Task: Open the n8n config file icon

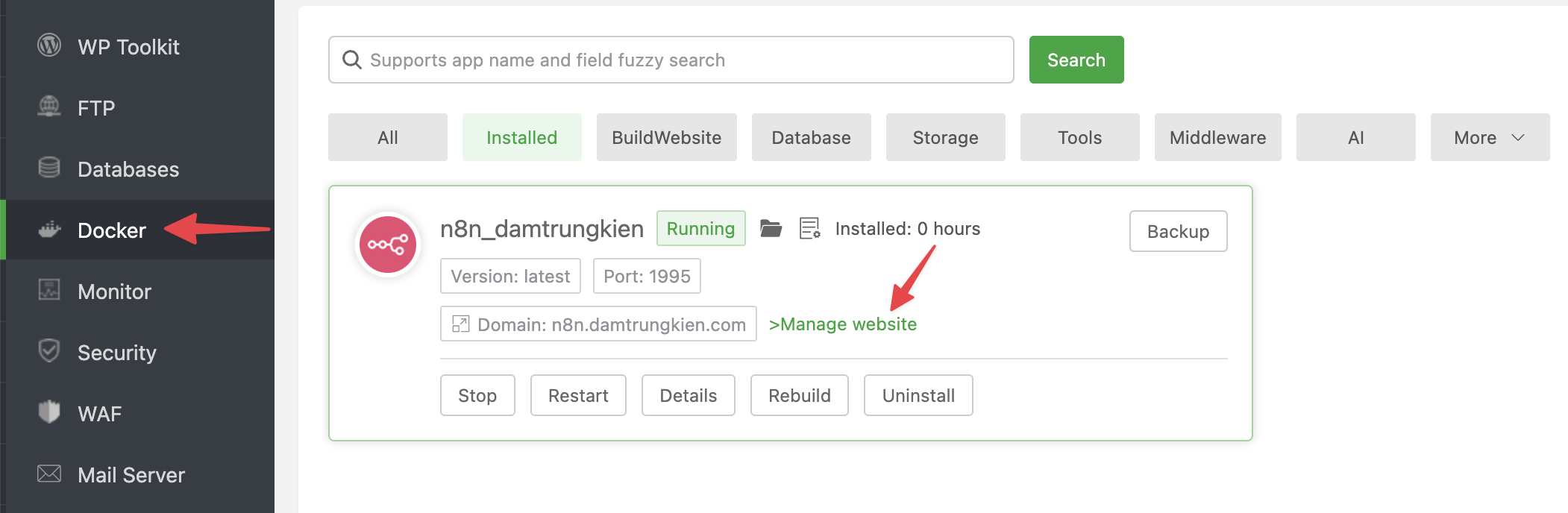Action: [x=809, y=228]
